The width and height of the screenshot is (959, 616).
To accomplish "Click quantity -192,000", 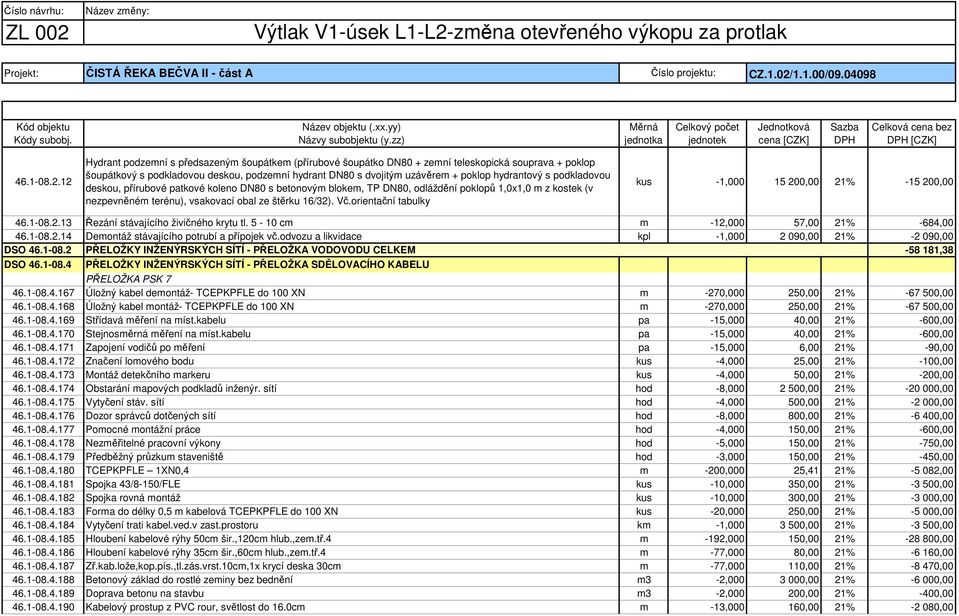I will [x=725, y=538].
